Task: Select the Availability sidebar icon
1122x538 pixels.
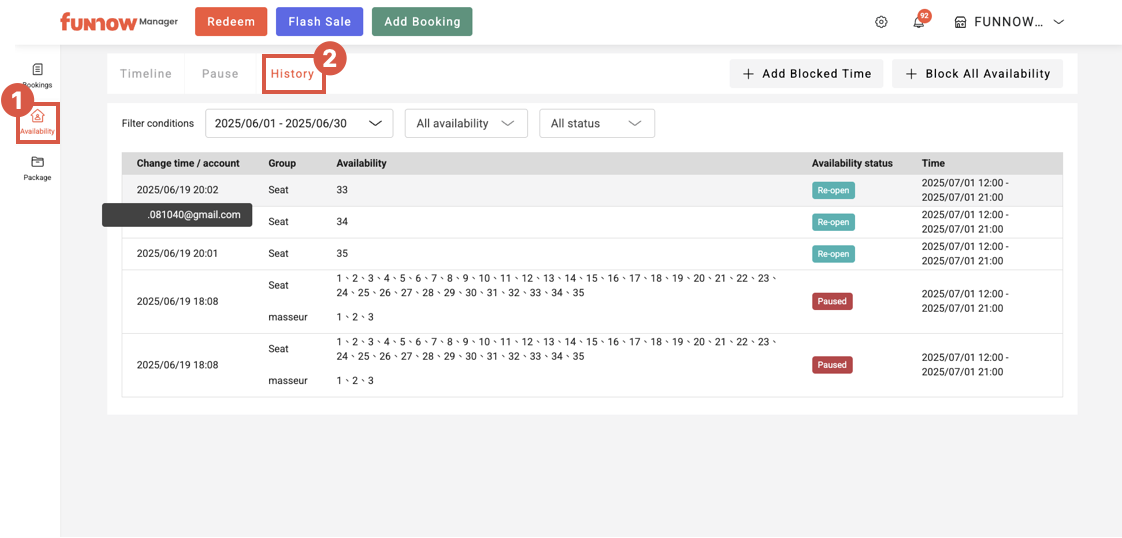Action: 38,116
